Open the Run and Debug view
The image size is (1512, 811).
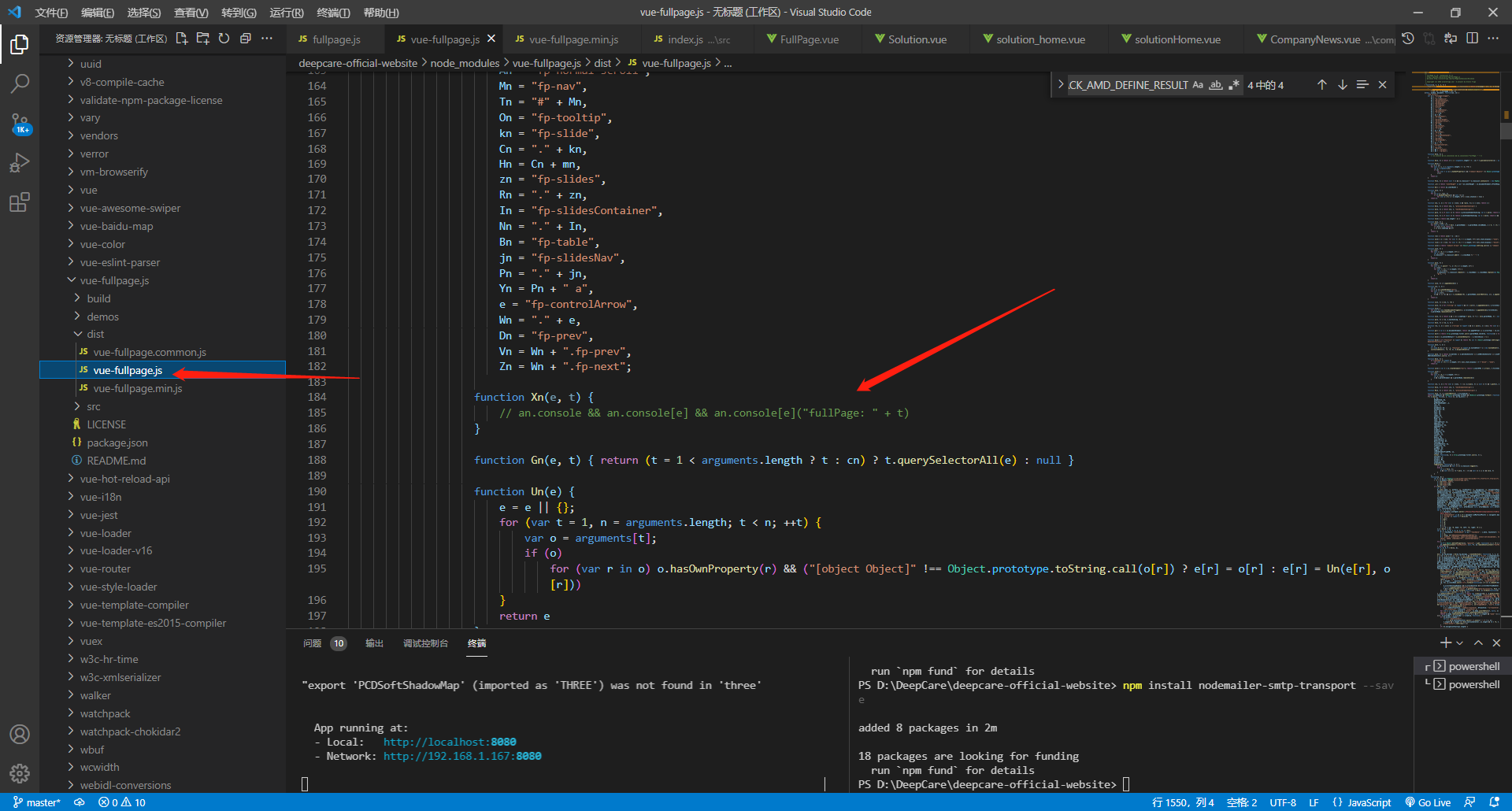tap(20, 163)
